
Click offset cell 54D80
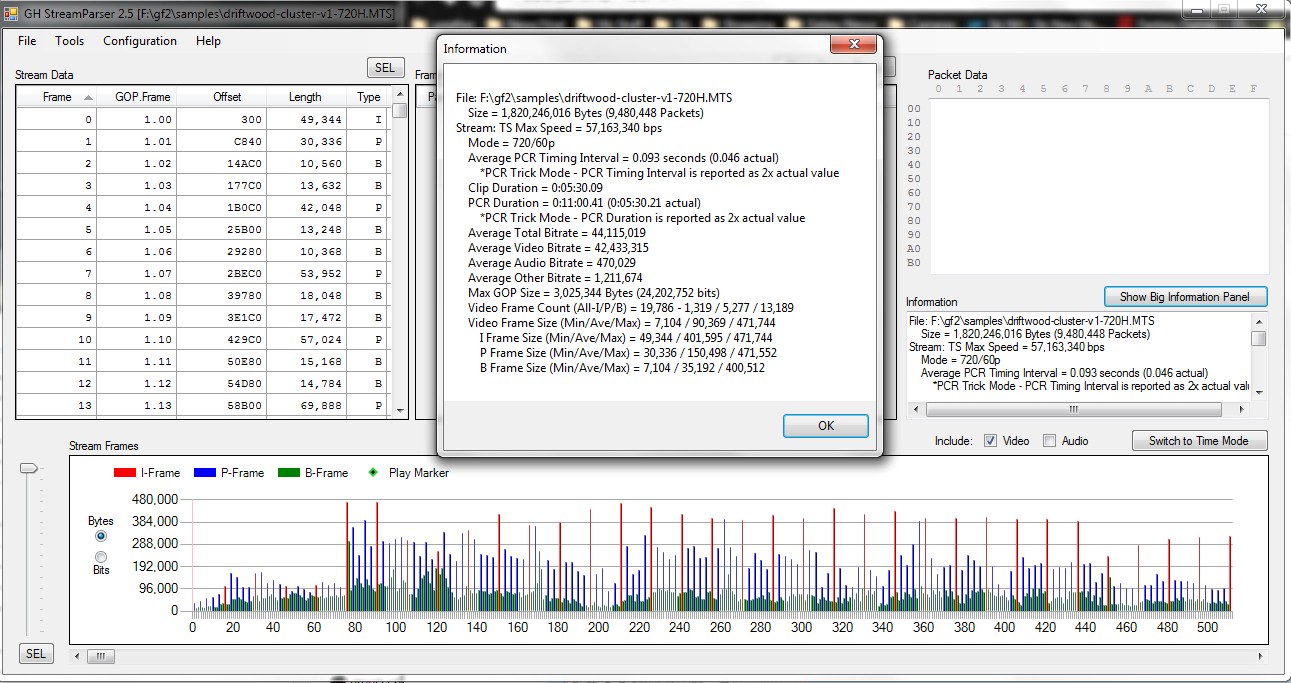point(222,384)
